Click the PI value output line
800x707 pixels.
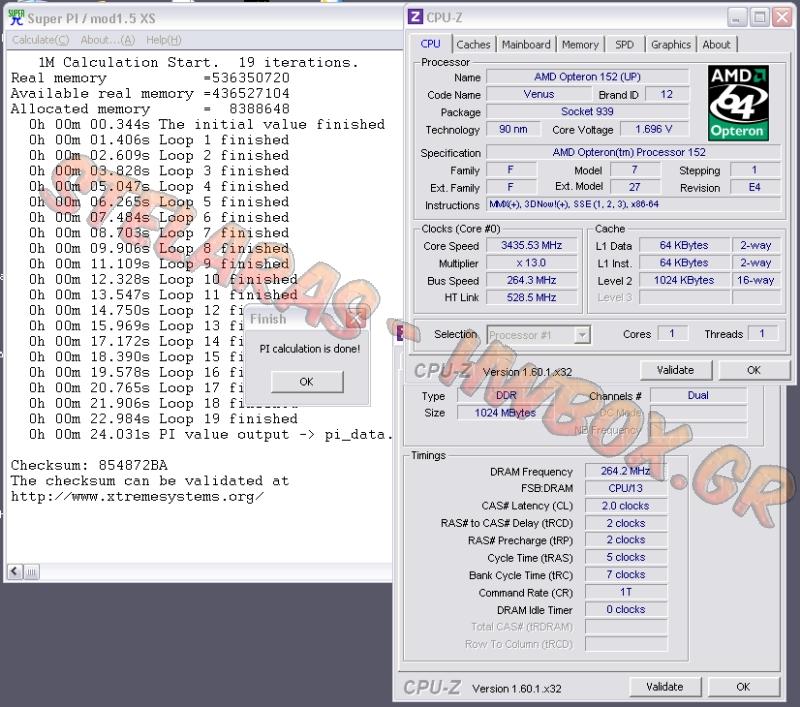tap(211, 435)
